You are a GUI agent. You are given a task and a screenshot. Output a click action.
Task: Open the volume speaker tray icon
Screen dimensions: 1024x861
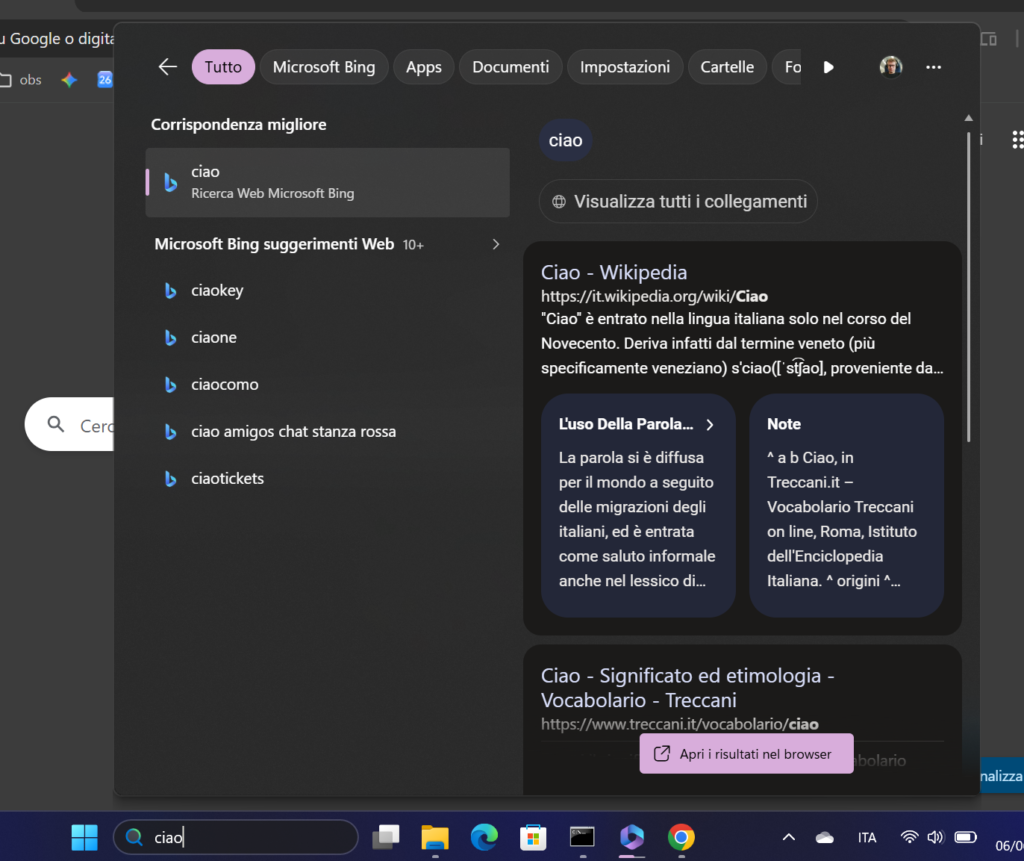(935, 837)
